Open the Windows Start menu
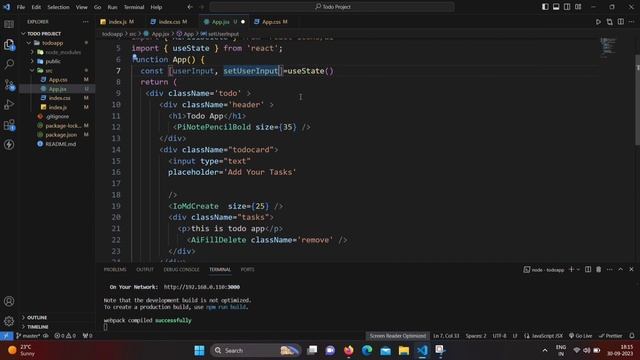This screenshot has height=360, width=640. click(x=200, y=350)
